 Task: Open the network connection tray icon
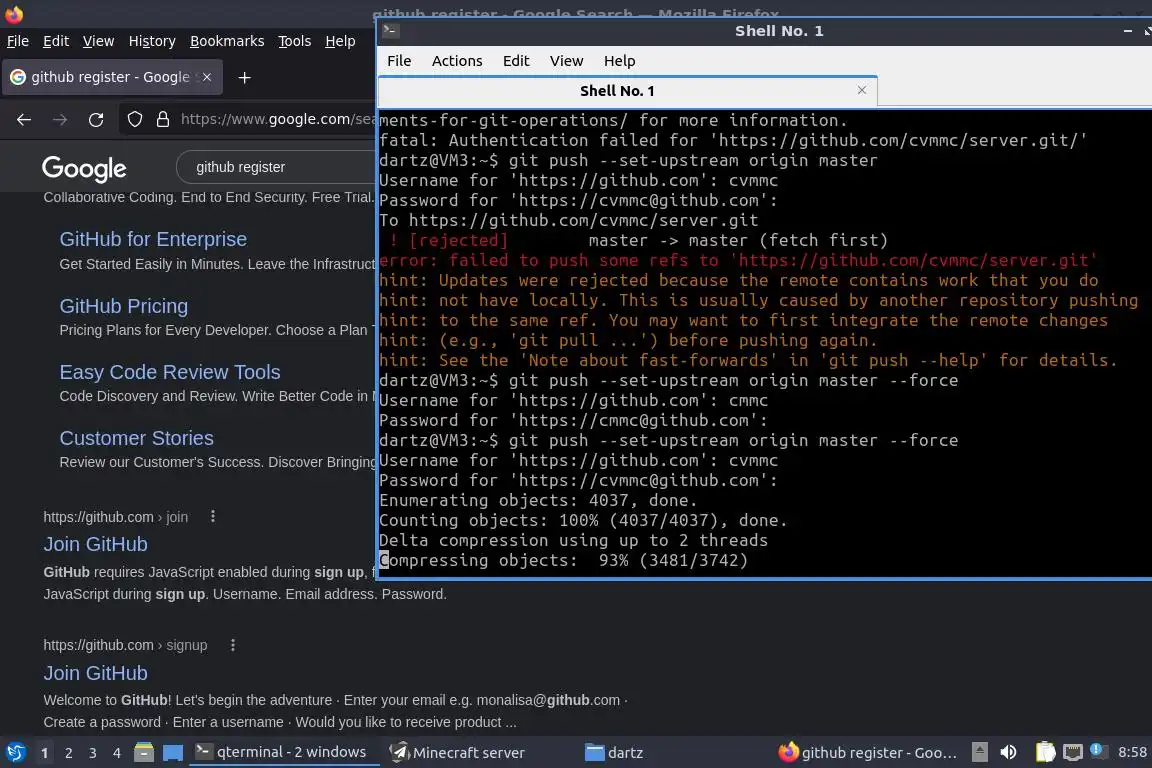click(1073, 752)
